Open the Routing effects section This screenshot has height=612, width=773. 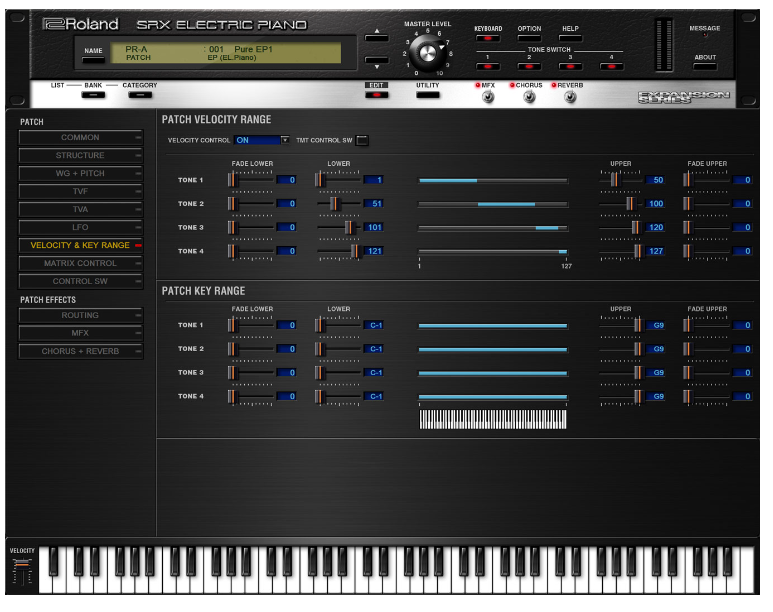[x=80, y=315]
